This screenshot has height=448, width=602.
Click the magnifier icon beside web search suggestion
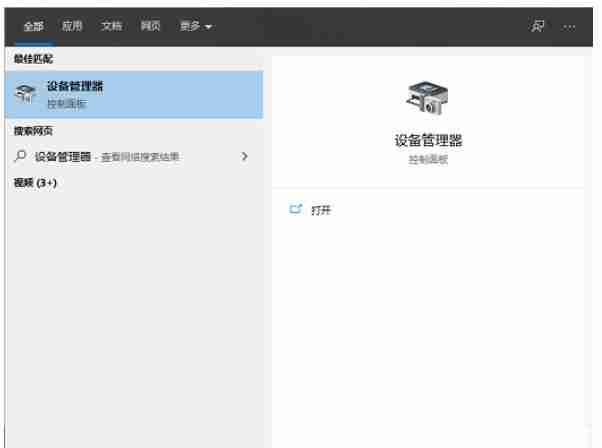click(x=21, y=156)
